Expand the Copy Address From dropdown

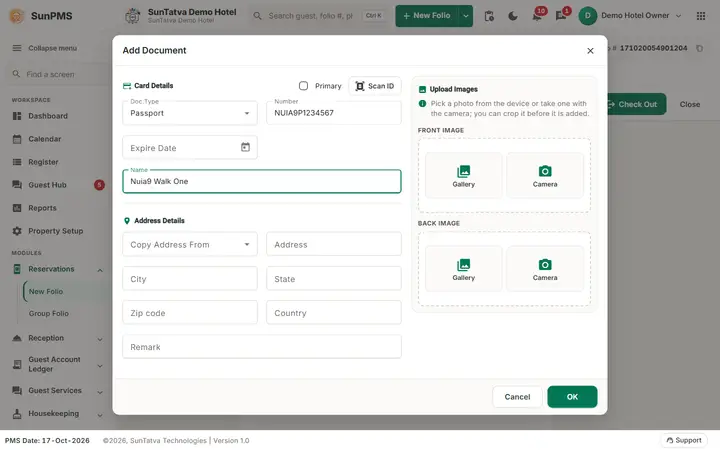190,244
